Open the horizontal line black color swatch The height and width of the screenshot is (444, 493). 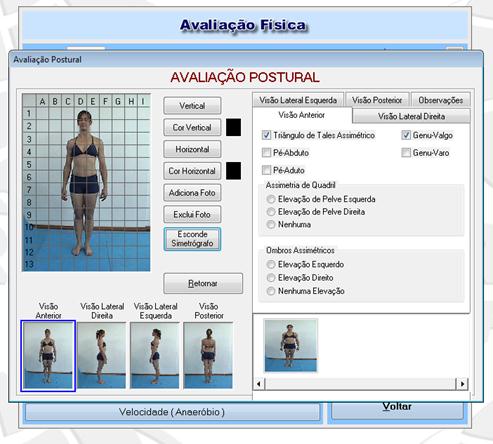coord(233,171)
